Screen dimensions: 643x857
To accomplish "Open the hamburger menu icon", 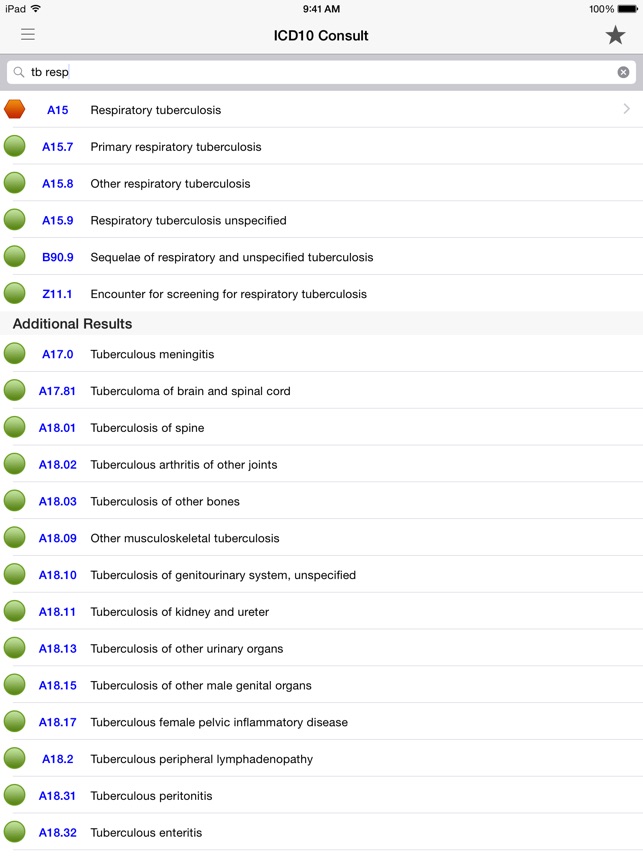I will coord(28,35).
